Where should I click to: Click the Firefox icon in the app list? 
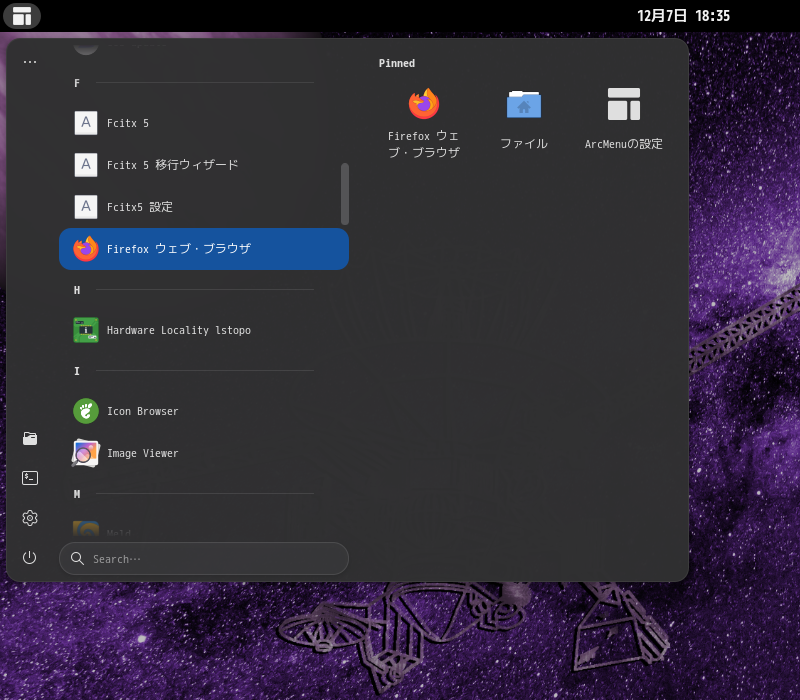(86, 248)
